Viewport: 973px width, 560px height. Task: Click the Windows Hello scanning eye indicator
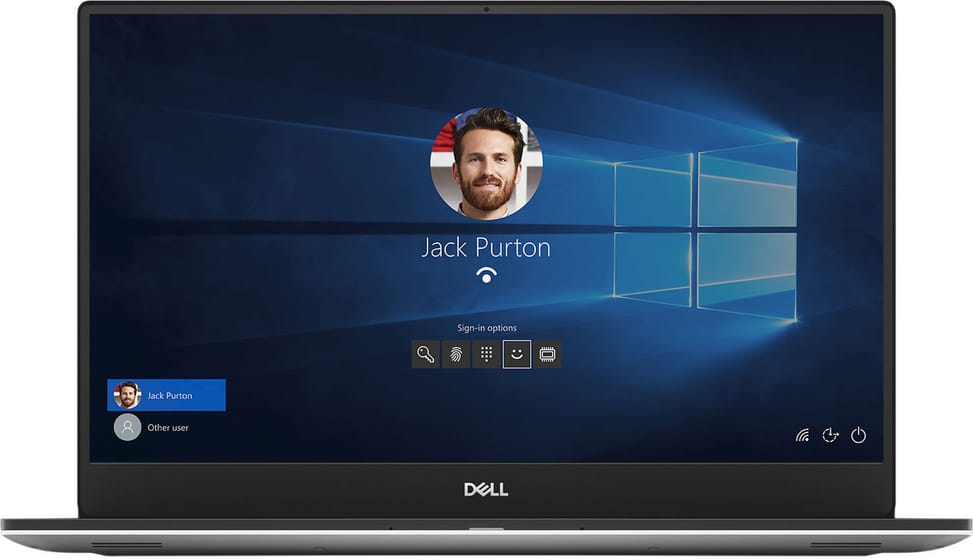click(x=486, y=275)
